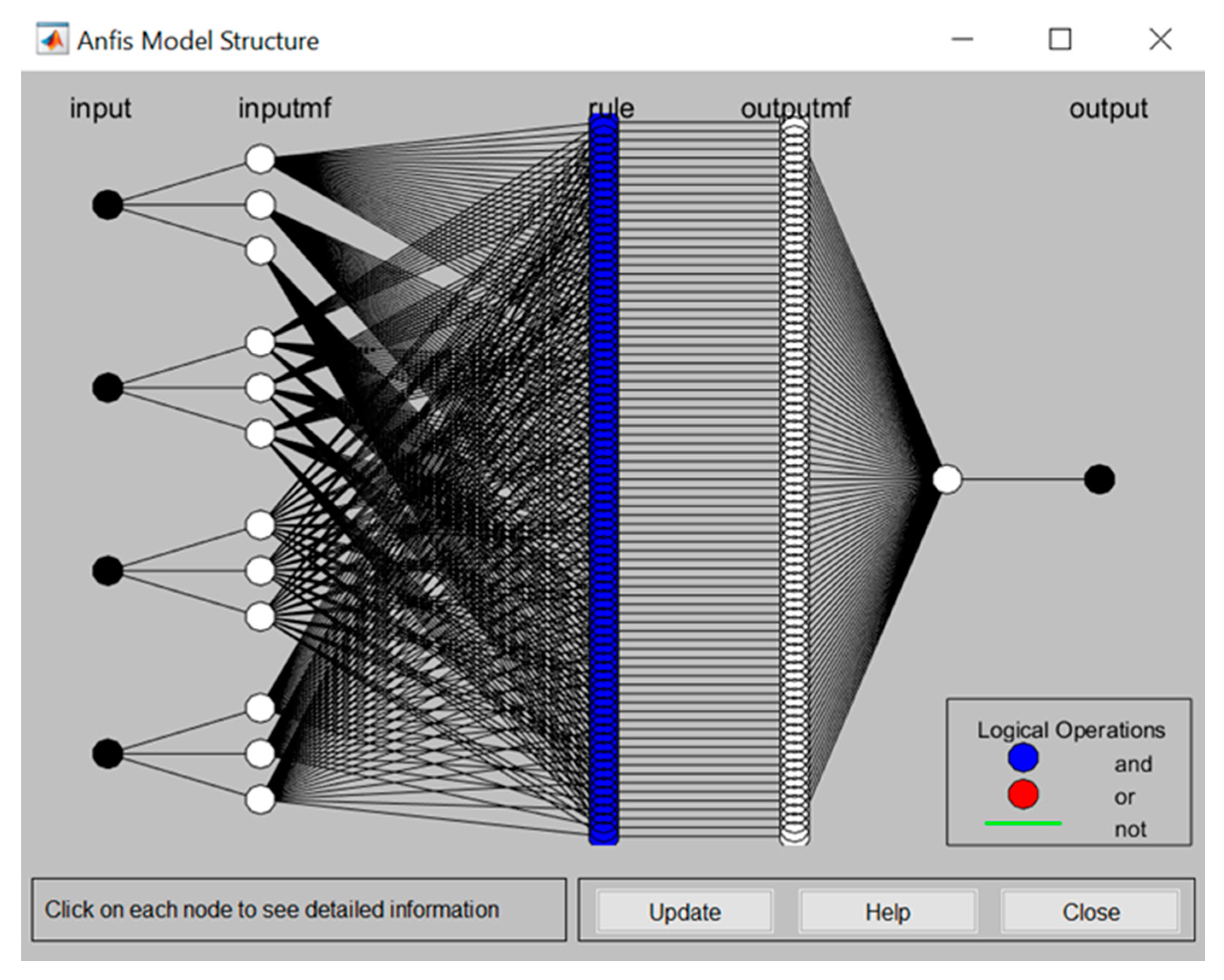Click the red 'or' legend circle
Screen dimensions: 1224x980
[x=1023, y=794]
